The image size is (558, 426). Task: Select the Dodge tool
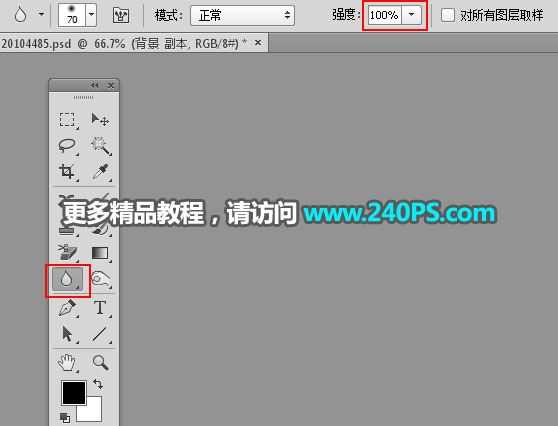point(100,279)
